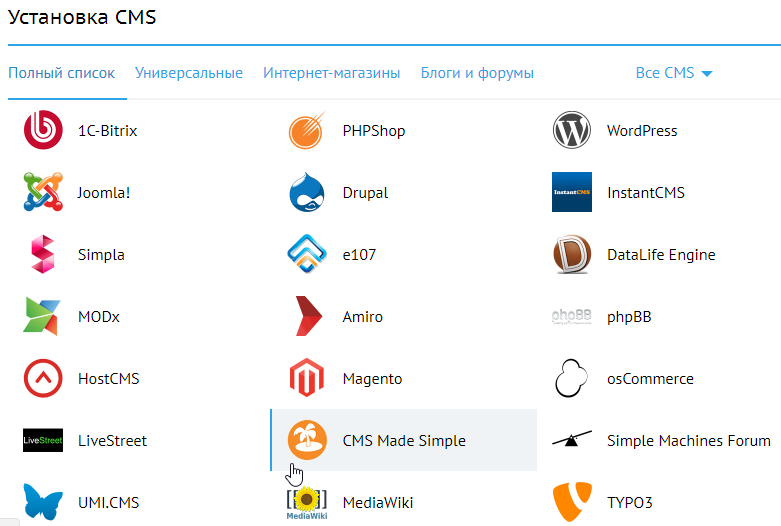Open the Все CMS dropdown
Viewport: 781px width, 526px height.
coord(674,73)
